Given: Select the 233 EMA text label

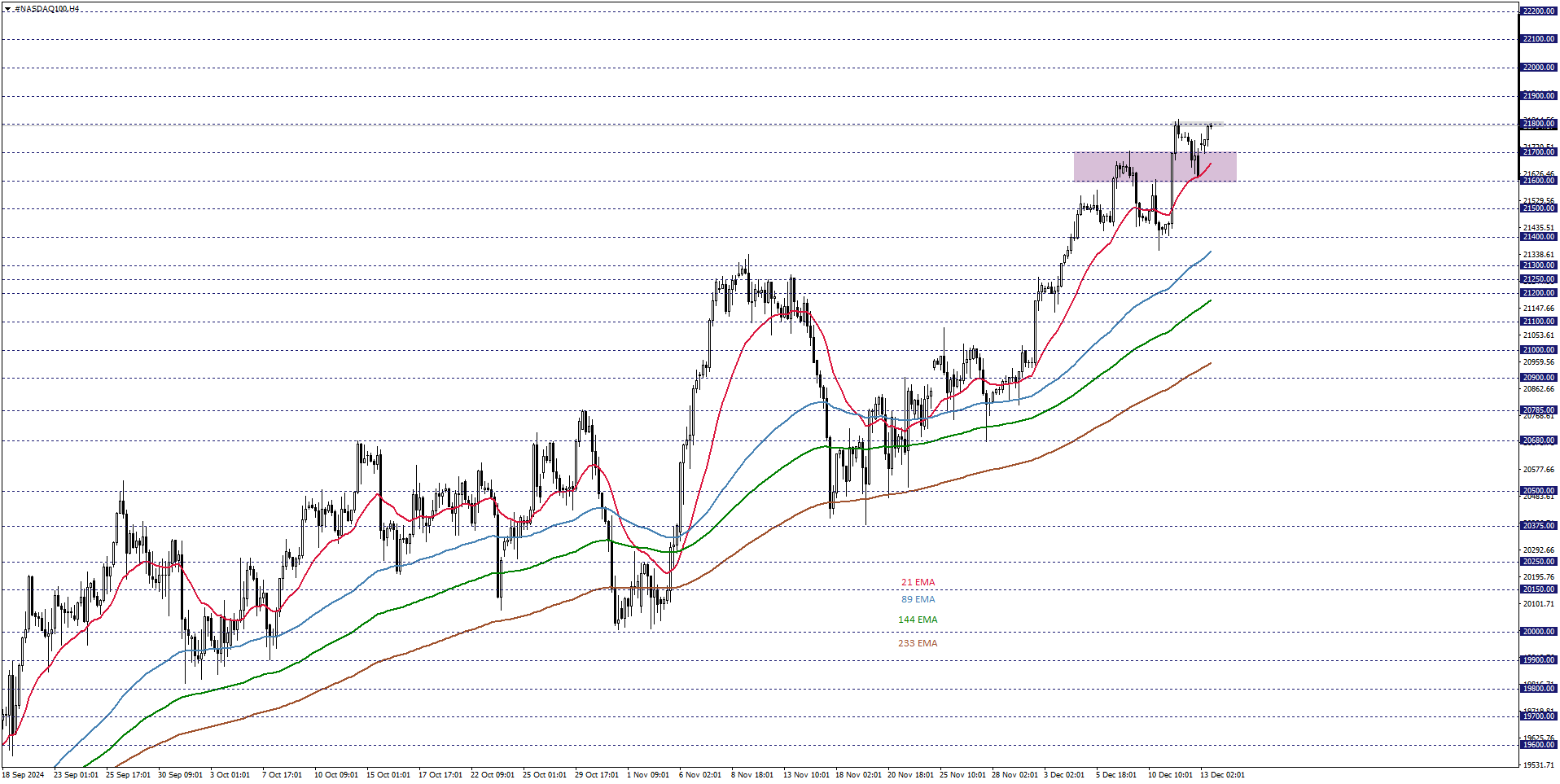Looking at the screenshot, I should coord(918,643).
